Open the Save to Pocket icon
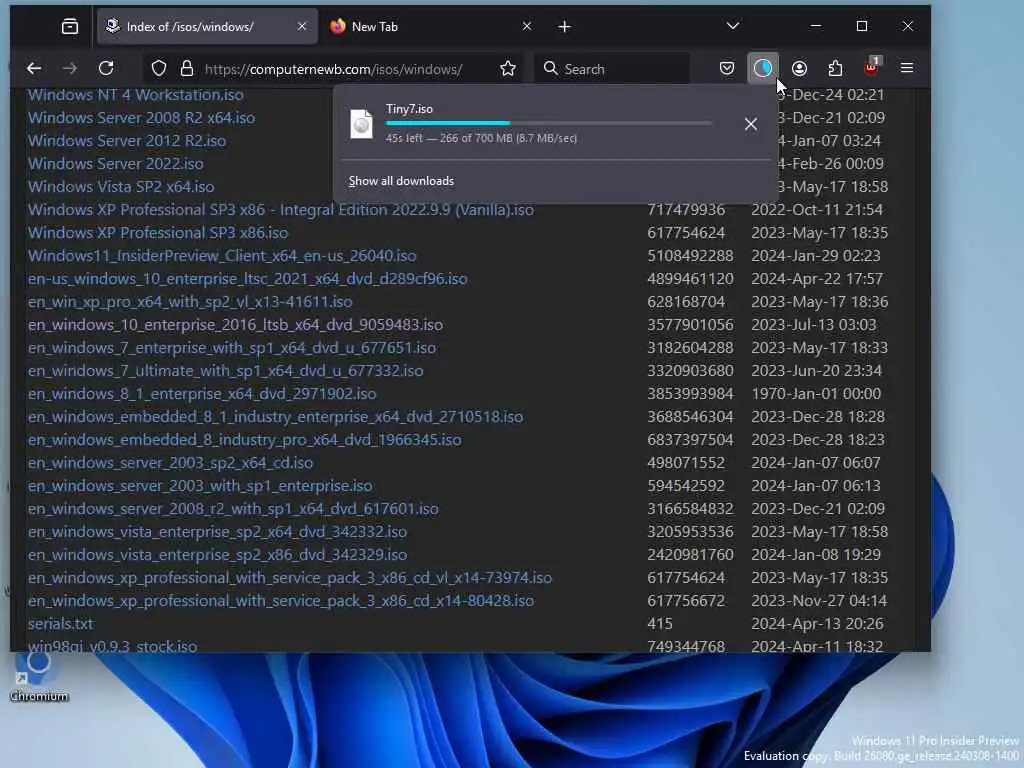The image size is (1024, 768). tap(727, 69)
